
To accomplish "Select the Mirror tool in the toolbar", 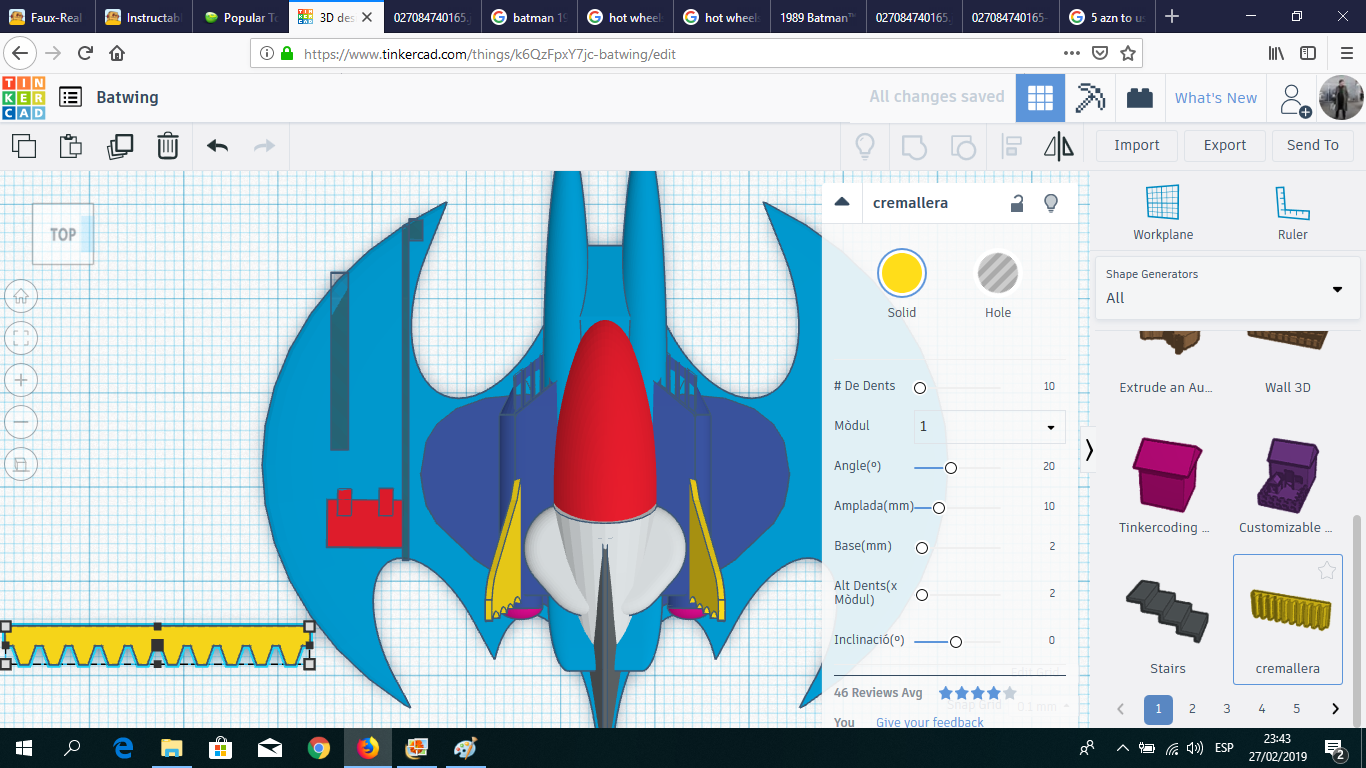I will [x=1058, y=146].
